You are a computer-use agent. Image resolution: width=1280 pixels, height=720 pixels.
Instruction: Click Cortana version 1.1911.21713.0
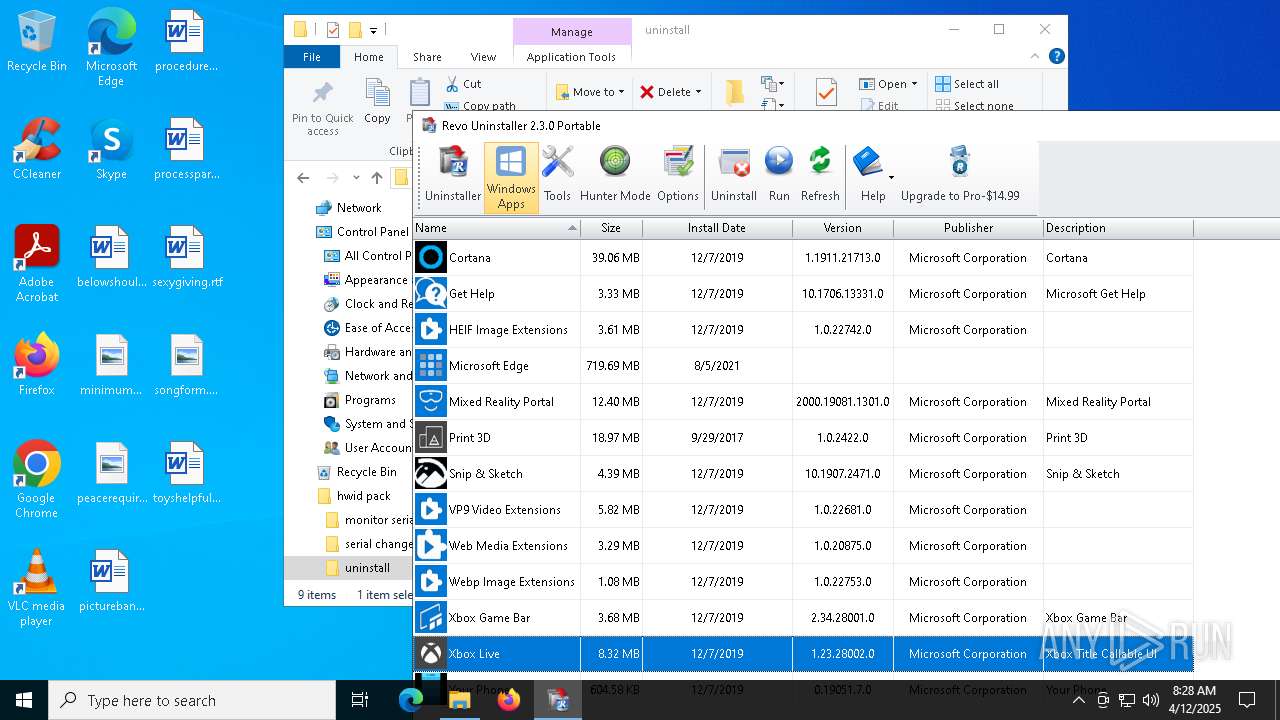(843, 258)
